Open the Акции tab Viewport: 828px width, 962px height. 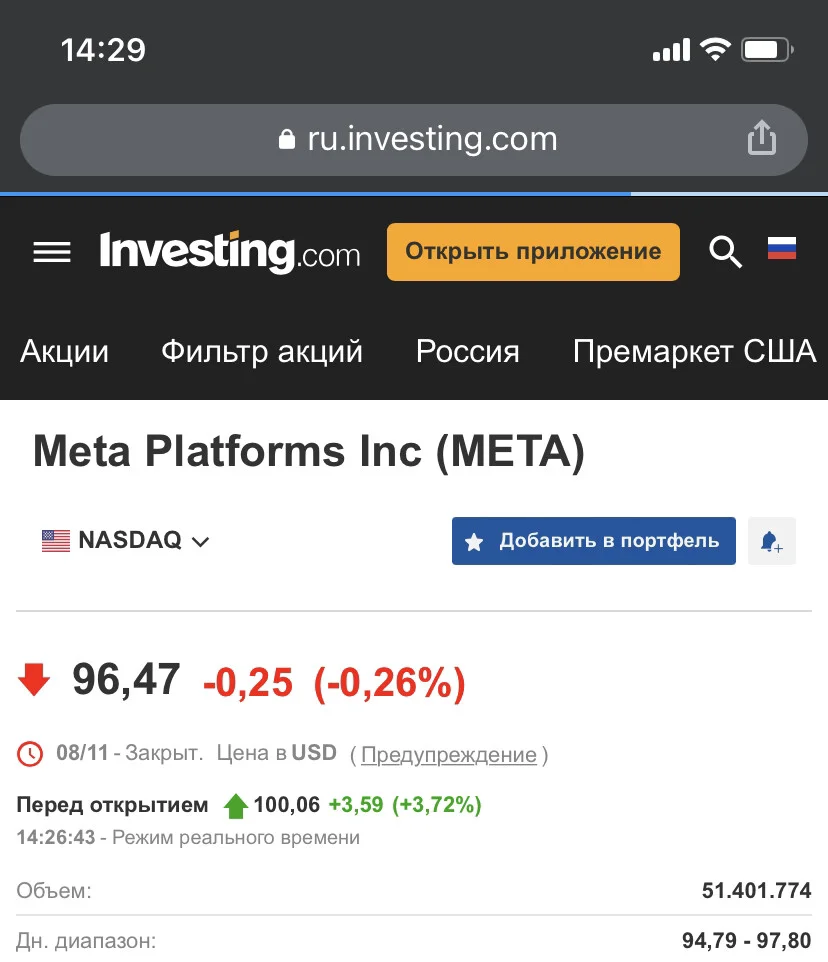pos(64,352)
